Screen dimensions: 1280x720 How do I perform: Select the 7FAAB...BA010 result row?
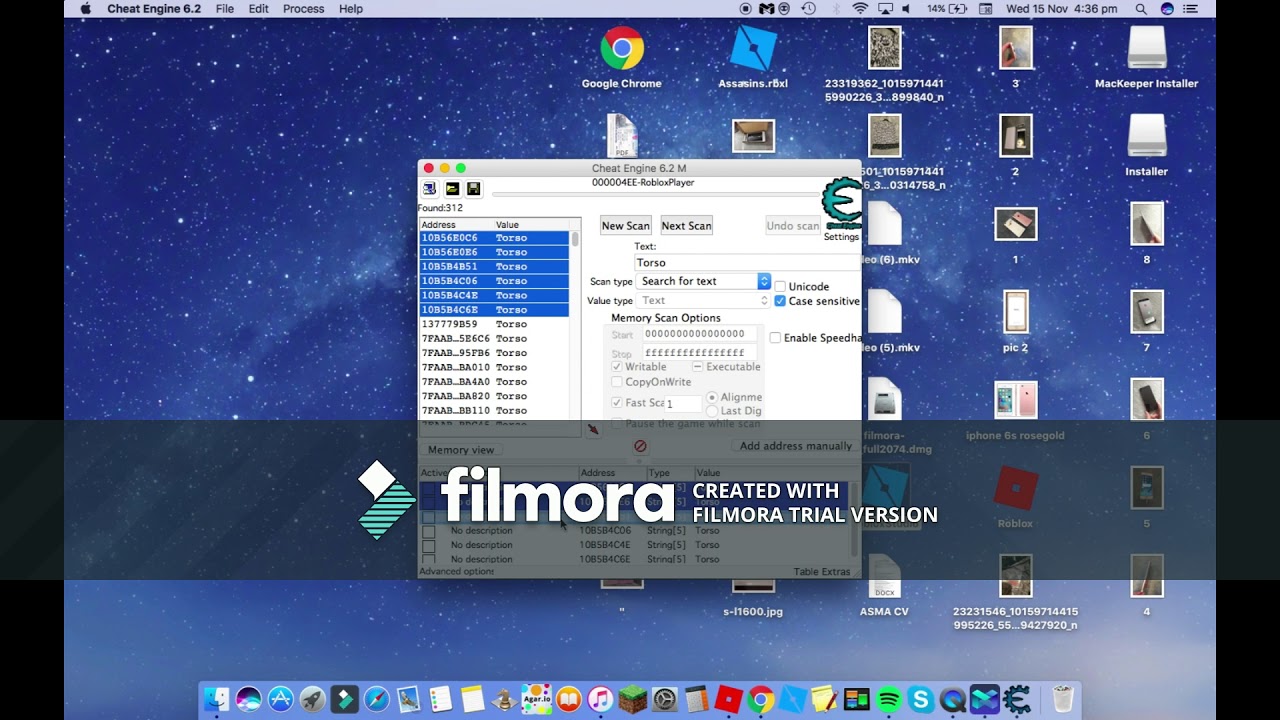click(x=495, y=367)
